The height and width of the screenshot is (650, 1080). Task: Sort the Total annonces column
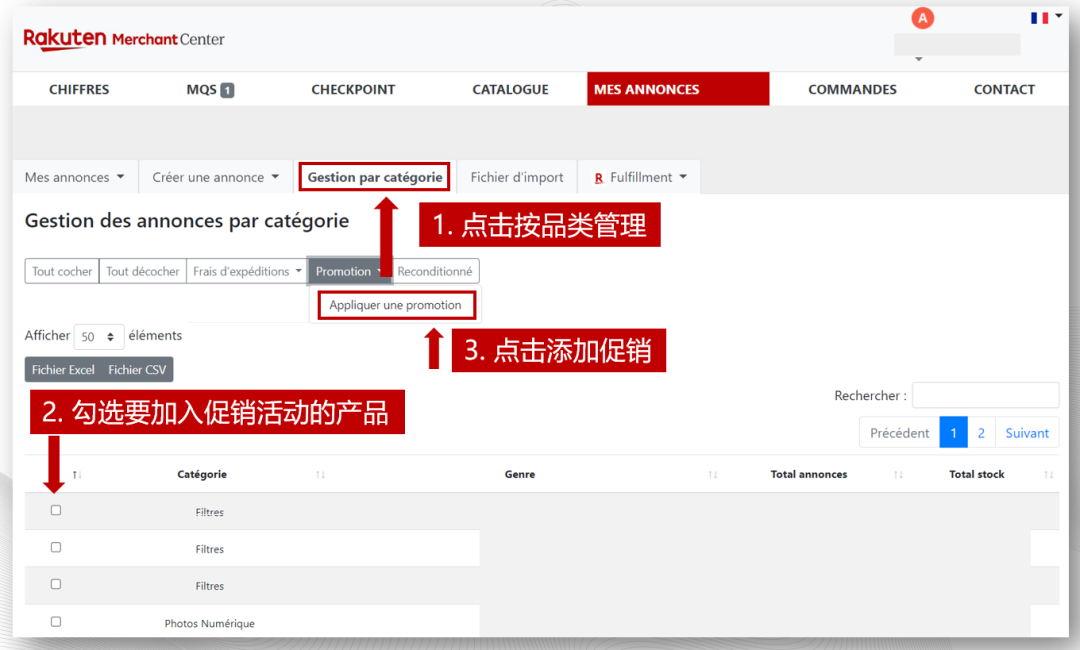point(897,474)
